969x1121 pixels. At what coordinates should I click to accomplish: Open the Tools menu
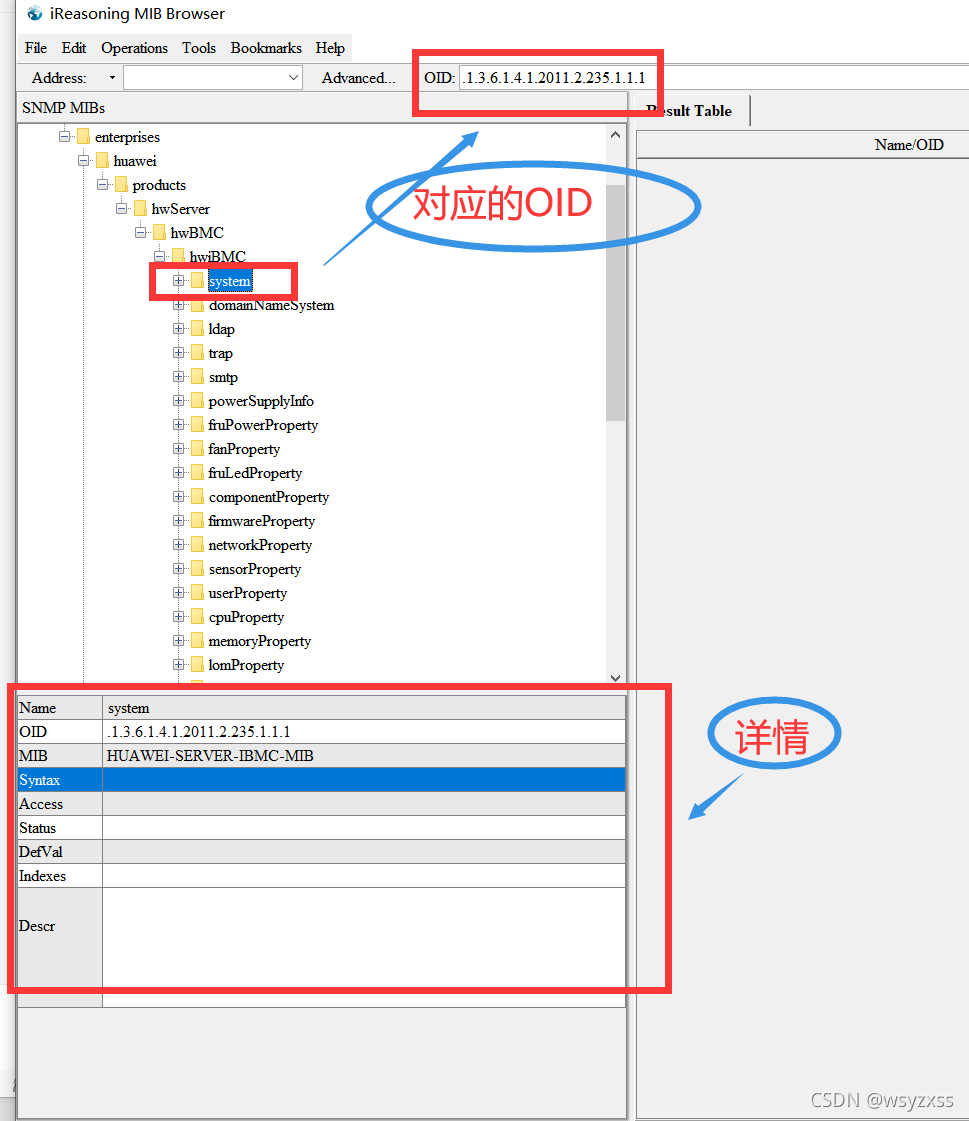pyautogui.click(x=199, y=48)
